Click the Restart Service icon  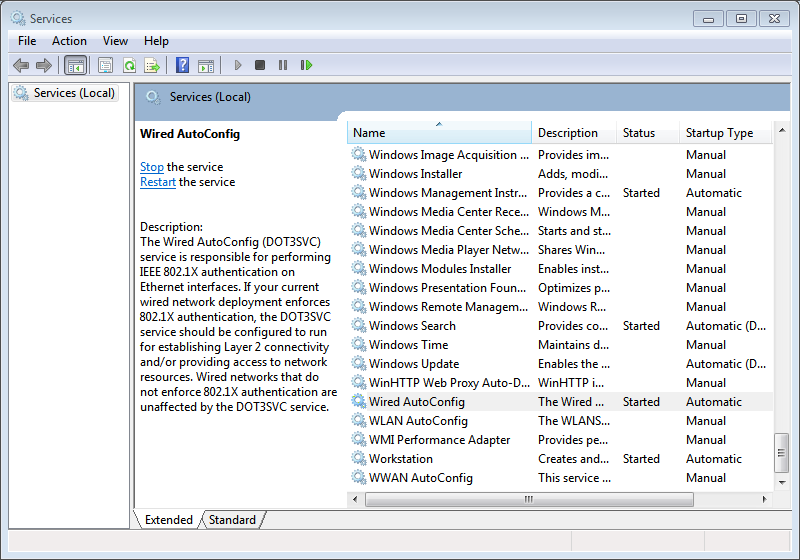point(306,65)
